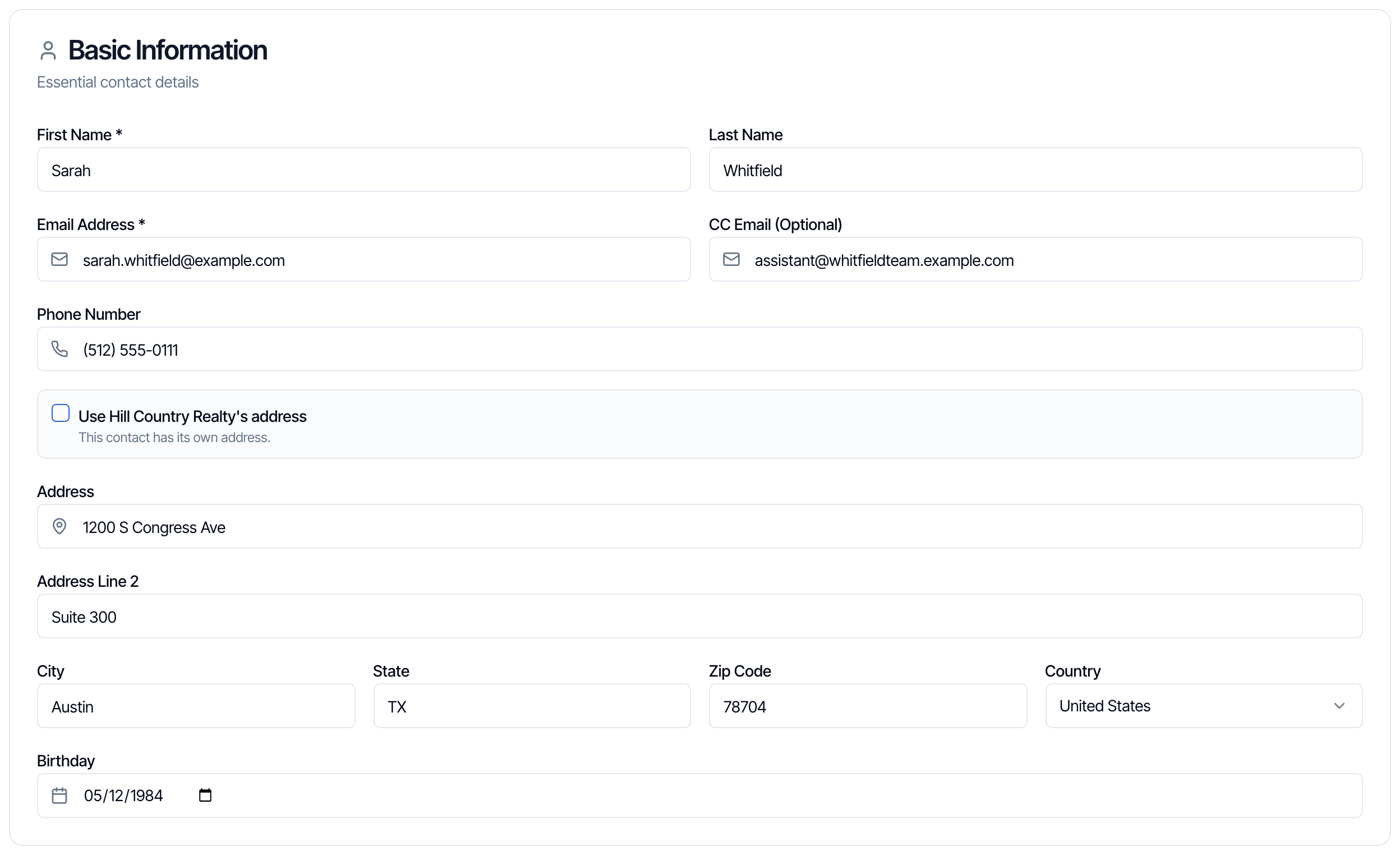The image size is (1400, 855).
Task: Click the map pin icon in Address field
Action: pyautogui.click(x=59, y=526)
